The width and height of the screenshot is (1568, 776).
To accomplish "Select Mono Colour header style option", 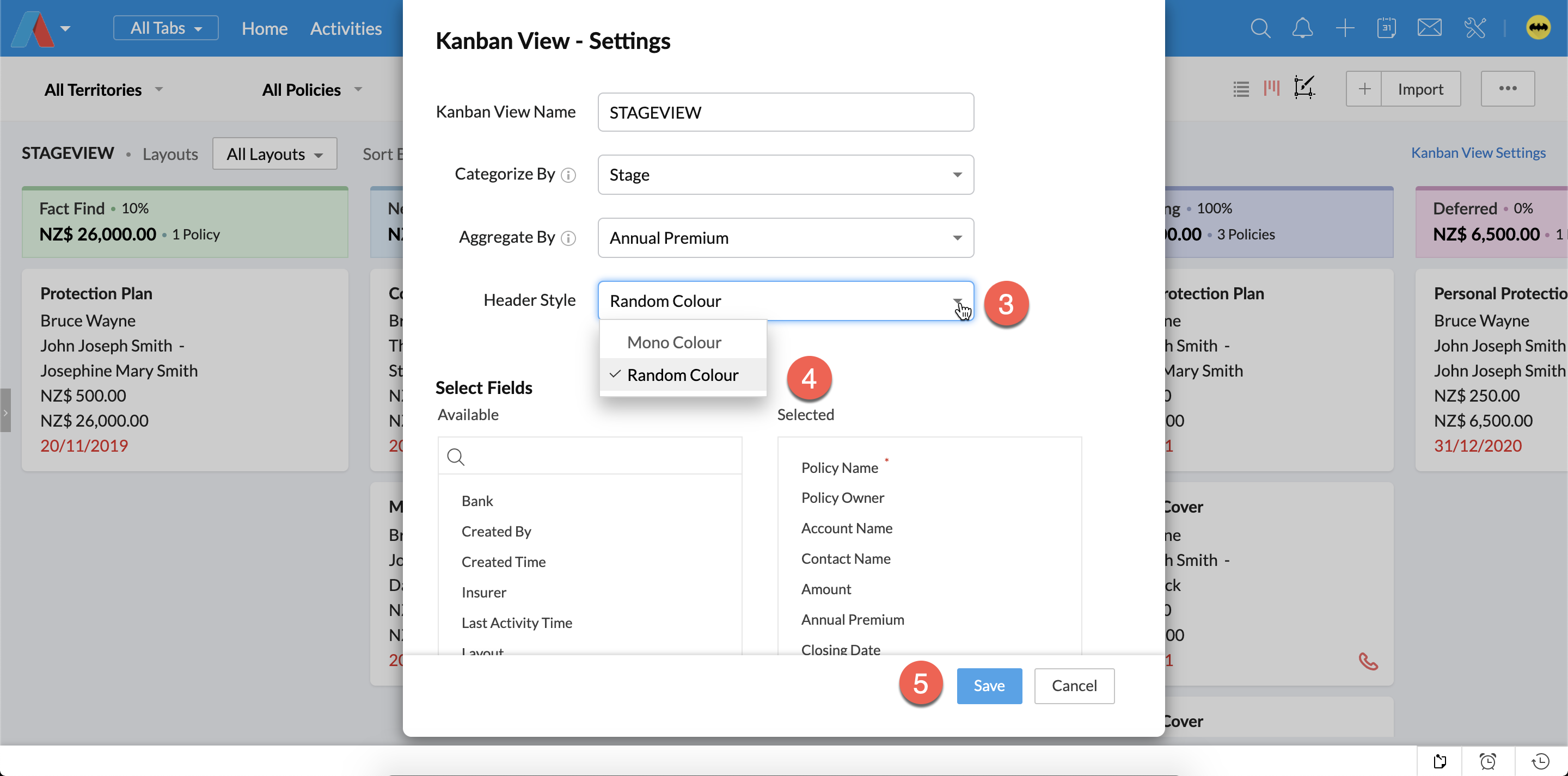I will coord(674,343).
